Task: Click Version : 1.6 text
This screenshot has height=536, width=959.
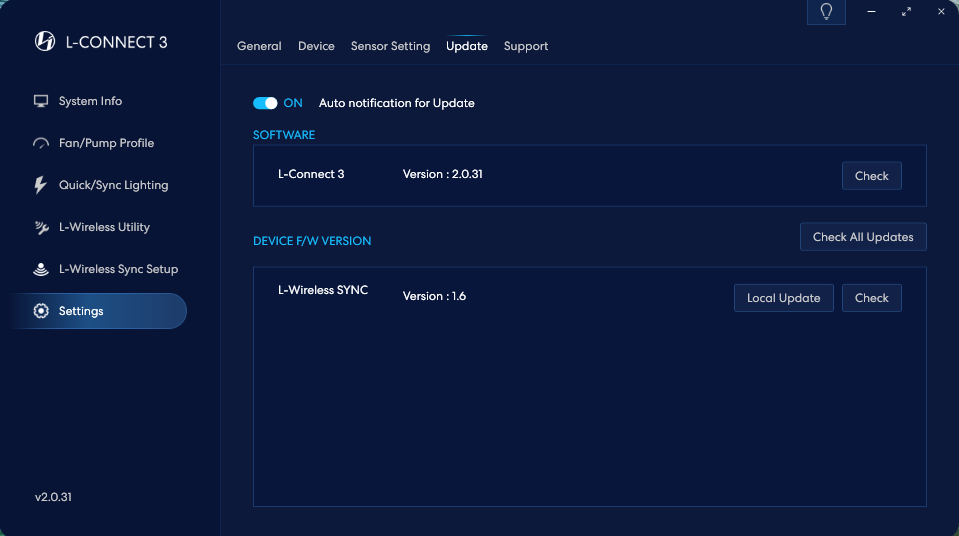Action: tap(434, 296)
